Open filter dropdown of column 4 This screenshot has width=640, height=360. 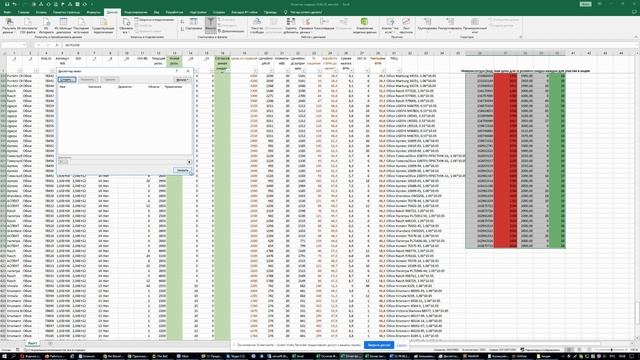click(x=52, y=71)
